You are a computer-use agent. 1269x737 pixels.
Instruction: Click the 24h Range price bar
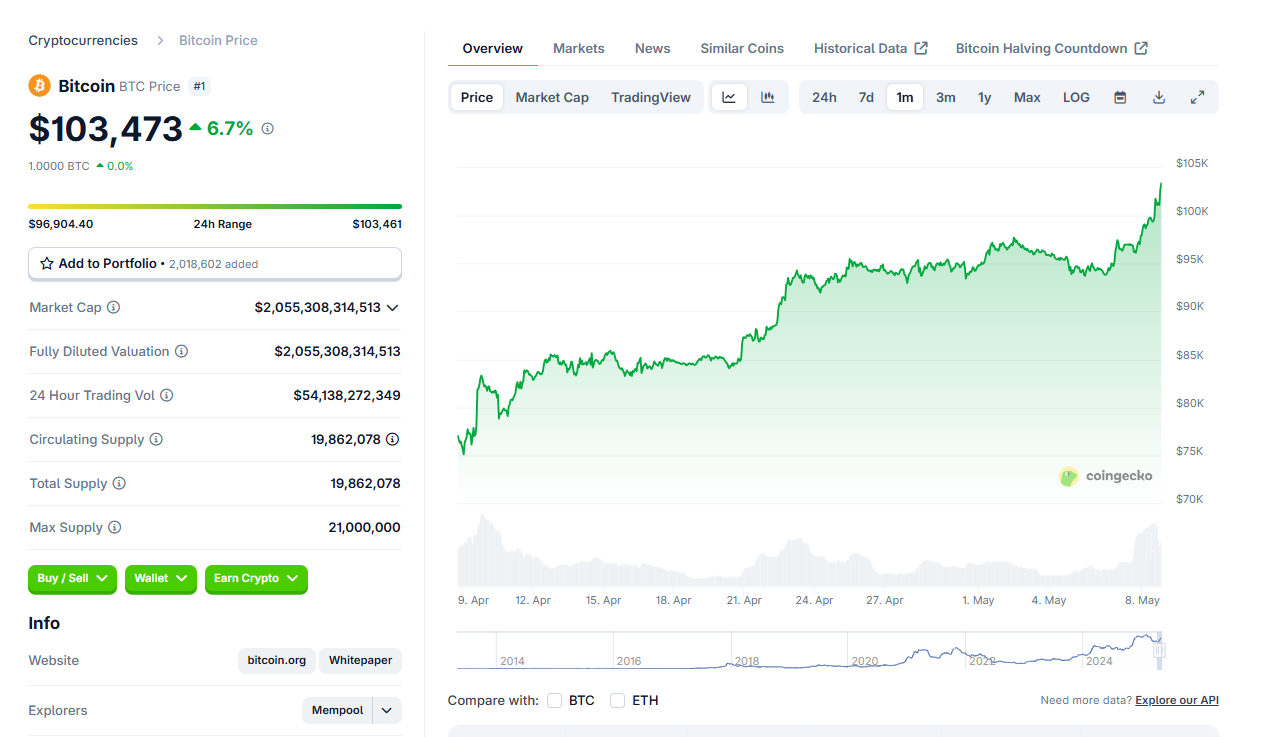pyautogui.click(x=215, y=206)
